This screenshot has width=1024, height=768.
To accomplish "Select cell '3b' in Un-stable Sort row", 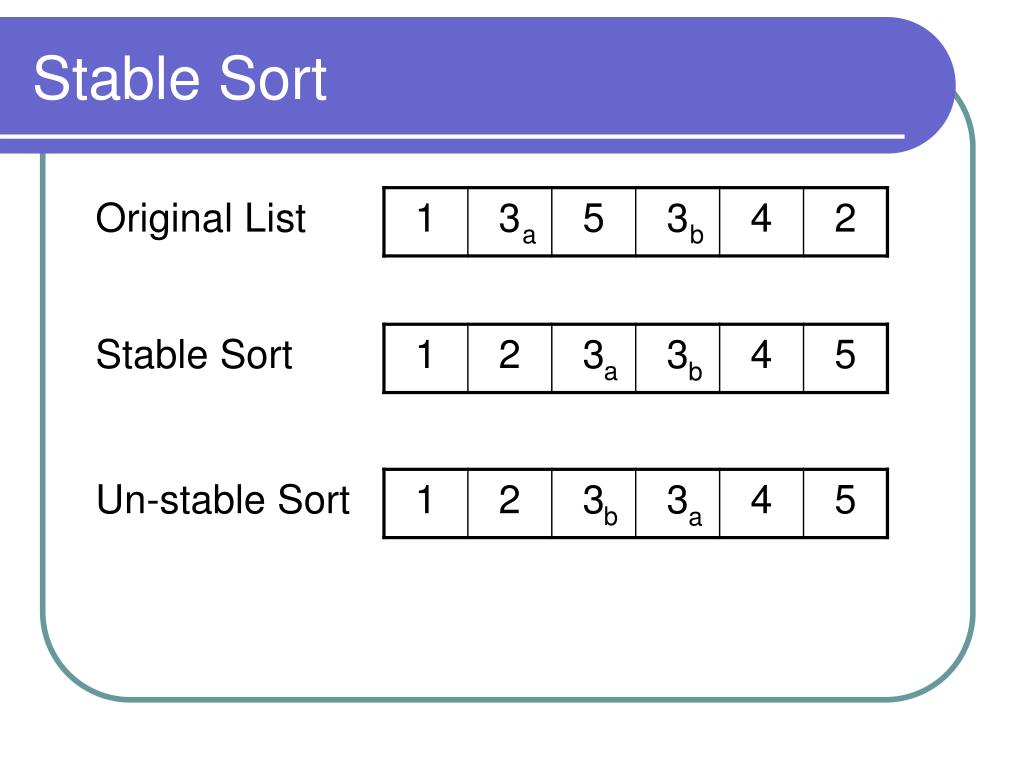I will (594, 503).
